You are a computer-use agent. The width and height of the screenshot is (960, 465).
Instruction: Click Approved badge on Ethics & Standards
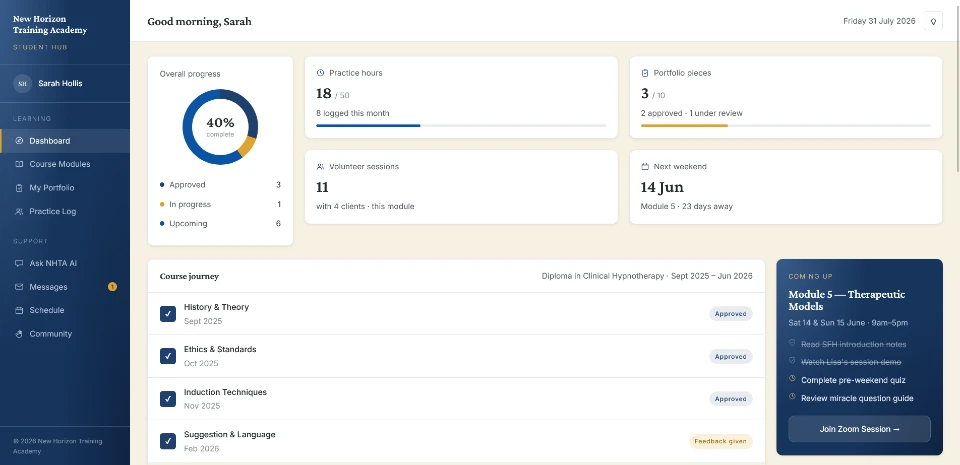730,357
